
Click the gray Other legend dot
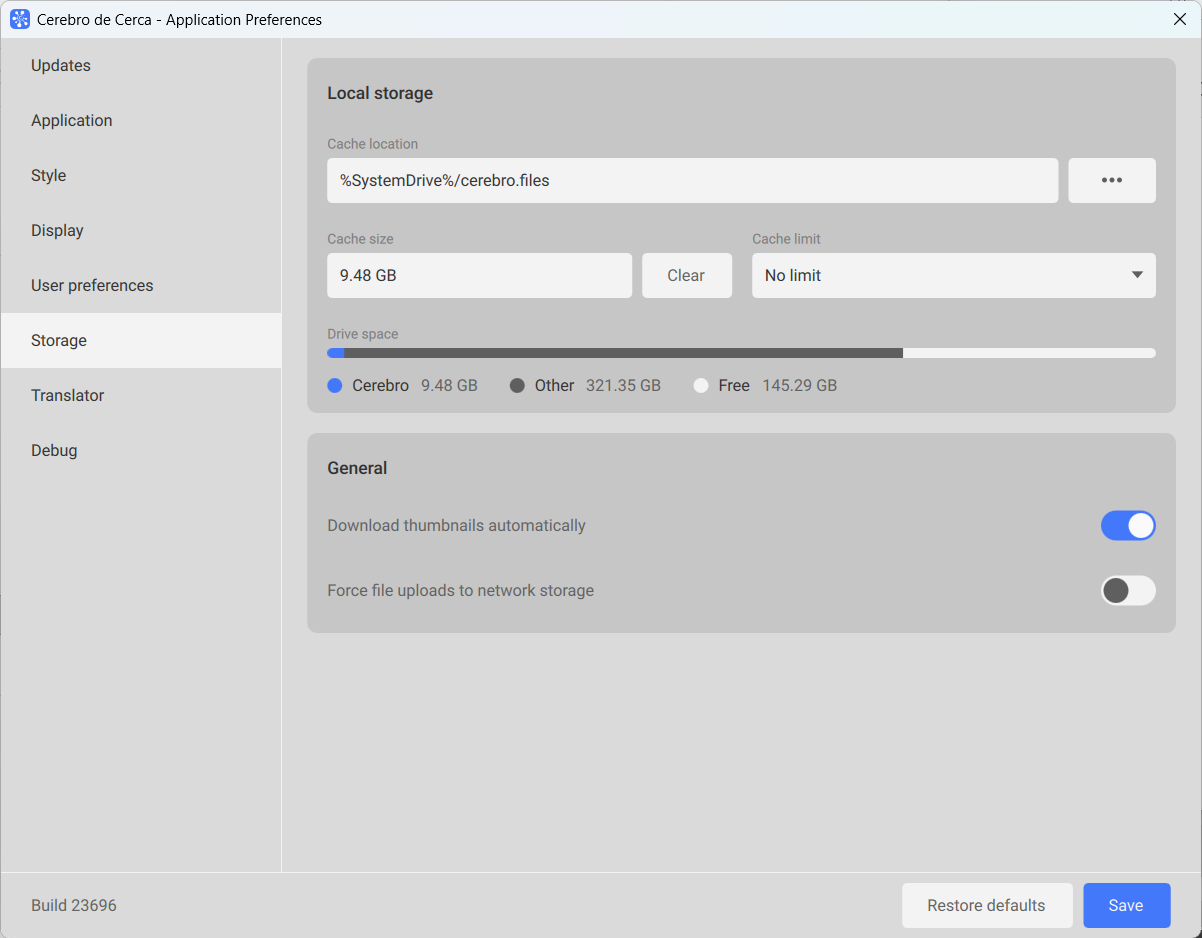tap(517, 386)
